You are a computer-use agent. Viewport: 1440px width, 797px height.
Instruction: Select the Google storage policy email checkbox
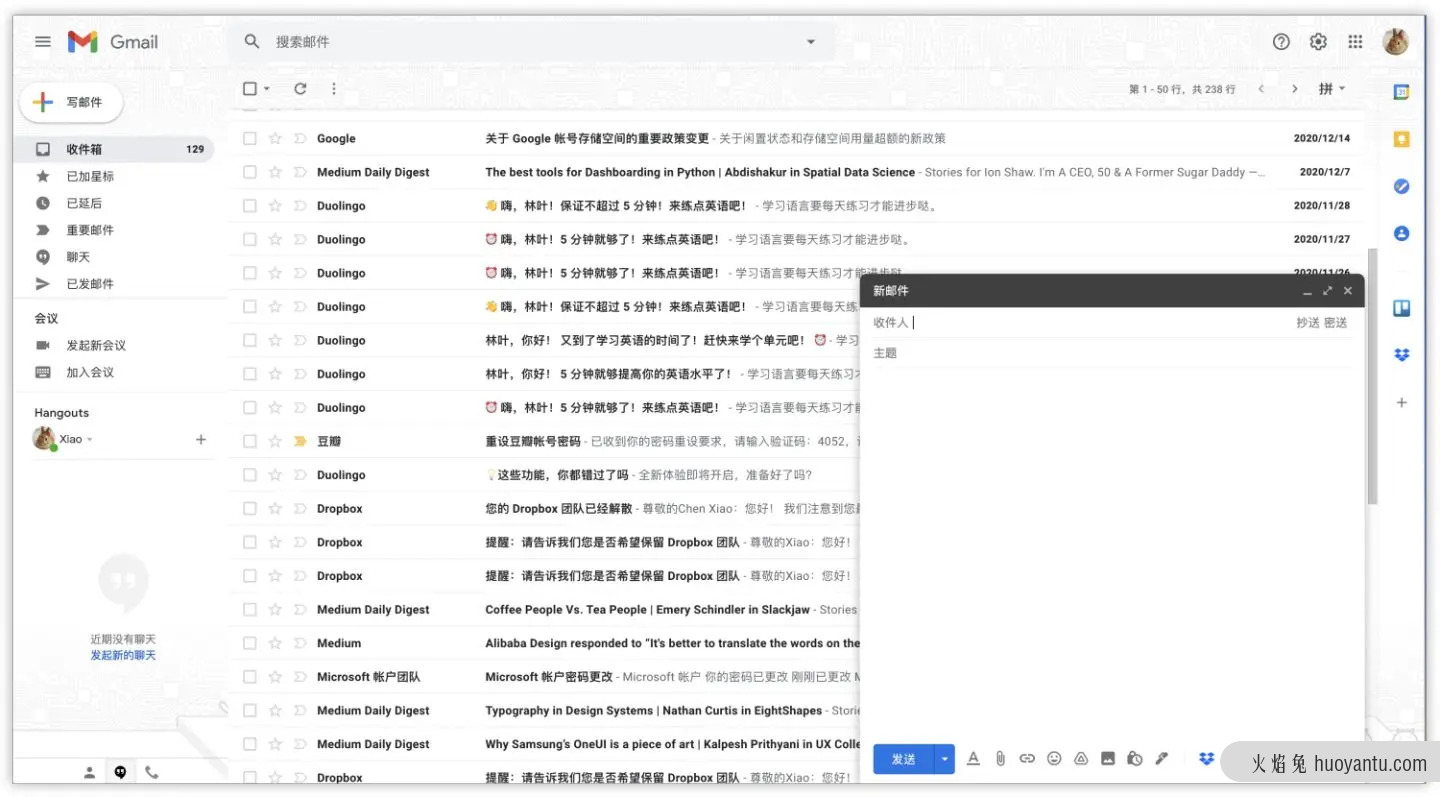coord(250,139)
